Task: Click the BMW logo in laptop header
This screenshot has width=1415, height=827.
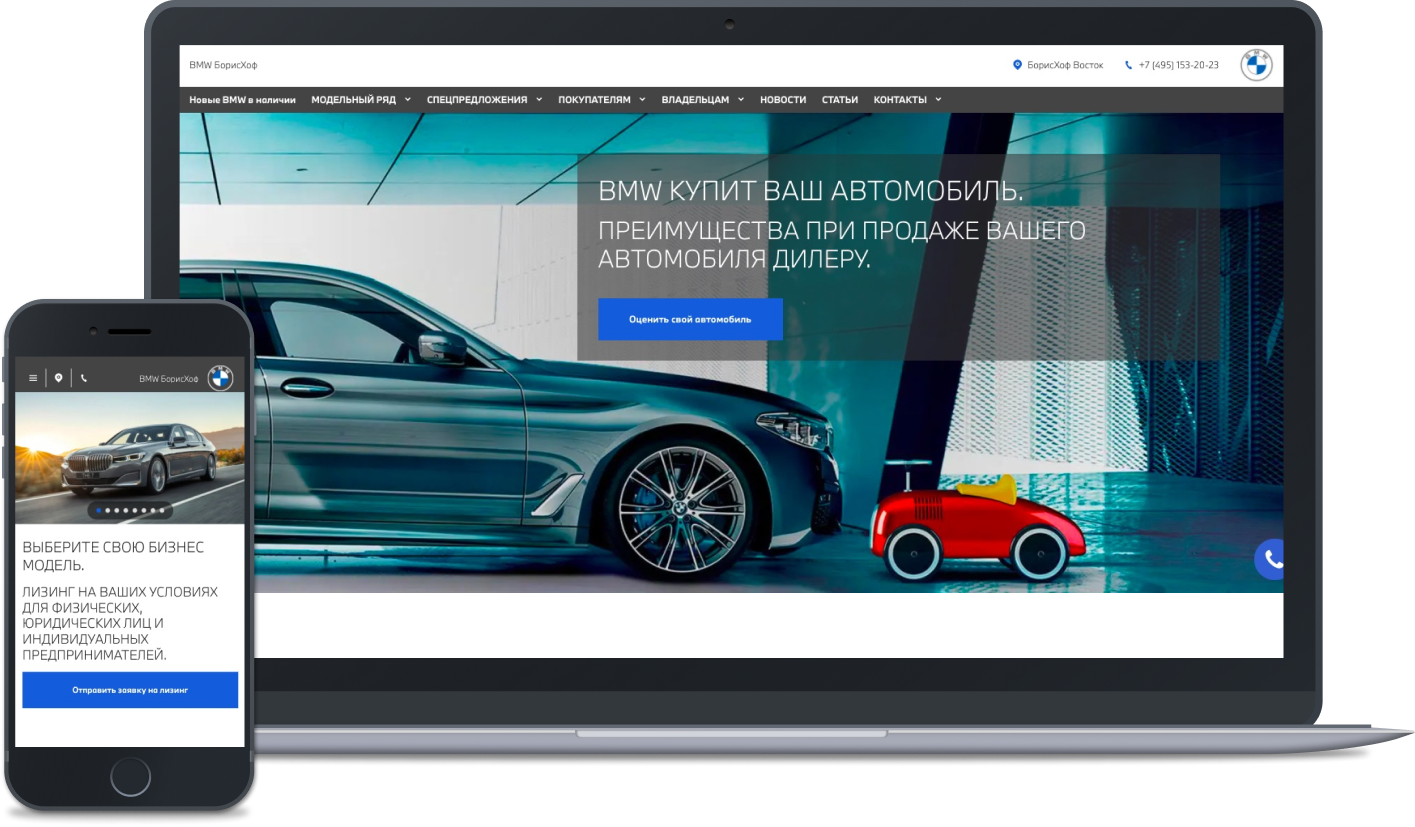Action: pos(1256,65)
